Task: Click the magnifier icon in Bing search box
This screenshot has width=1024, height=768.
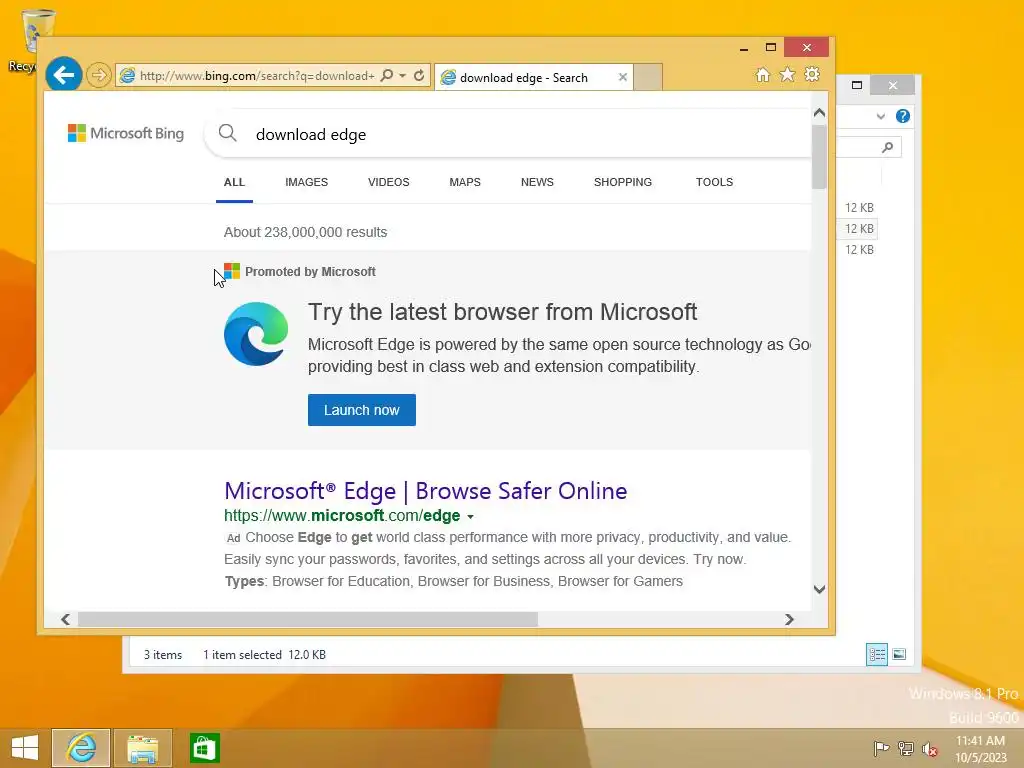Action: point(227,133)
